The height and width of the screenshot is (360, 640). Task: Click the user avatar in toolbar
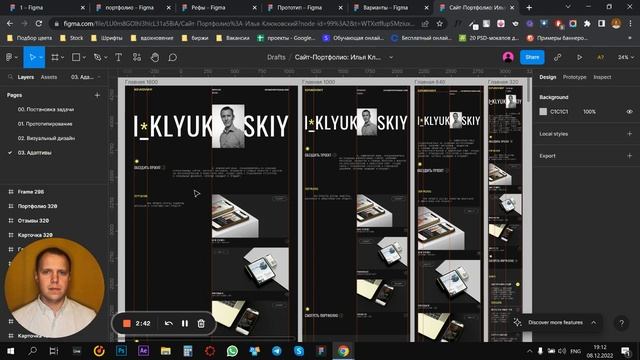[x=508, y=57]
